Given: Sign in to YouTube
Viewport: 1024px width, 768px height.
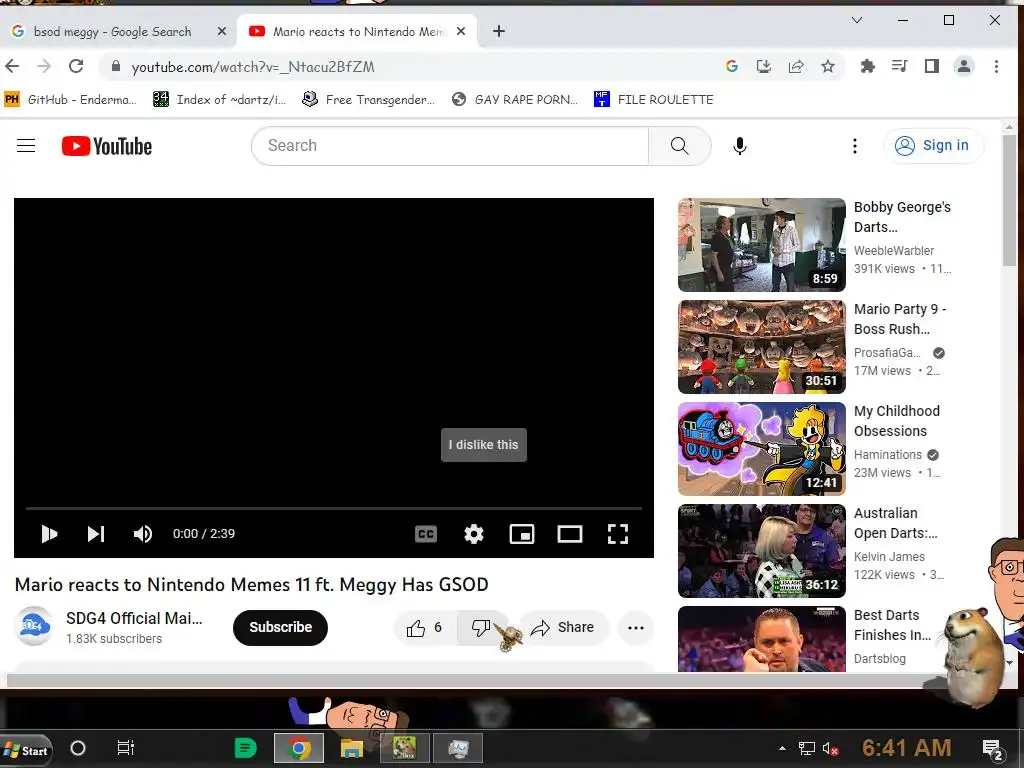Looking at the screenshot, I should tap(933, 146).
